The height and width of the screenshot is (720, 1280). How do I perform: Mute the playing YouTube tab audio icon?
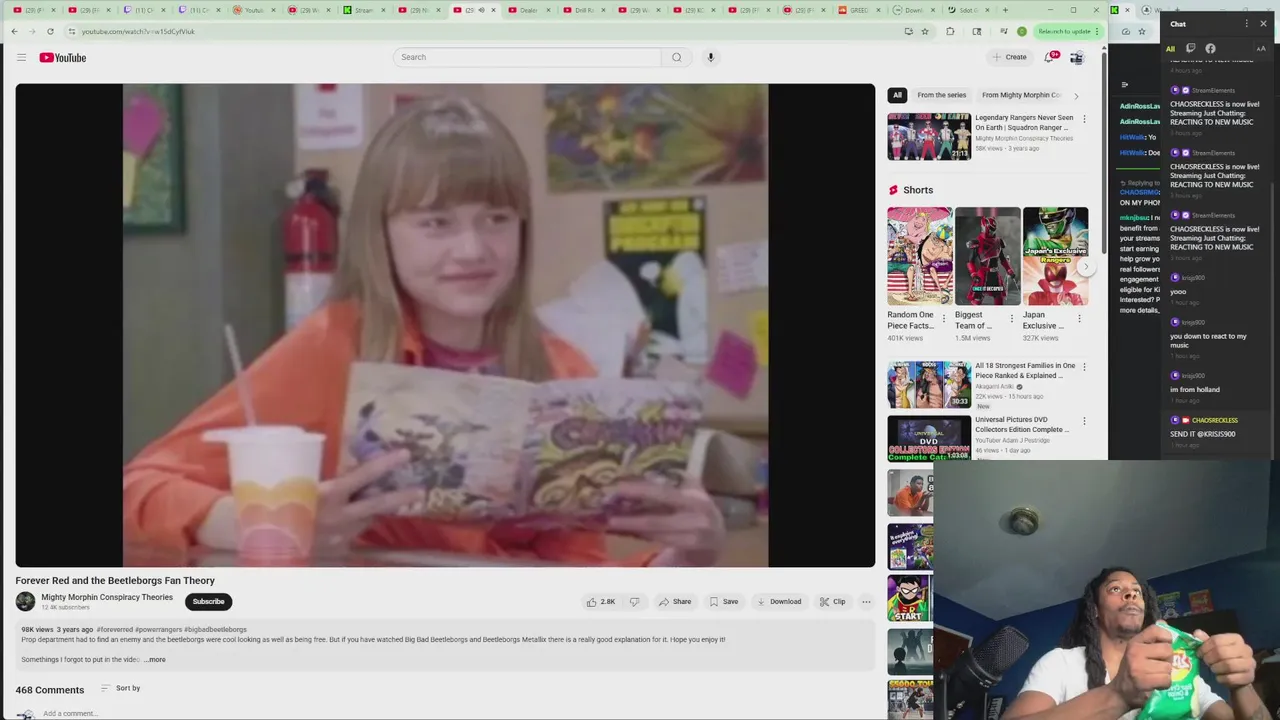(481, 10)
